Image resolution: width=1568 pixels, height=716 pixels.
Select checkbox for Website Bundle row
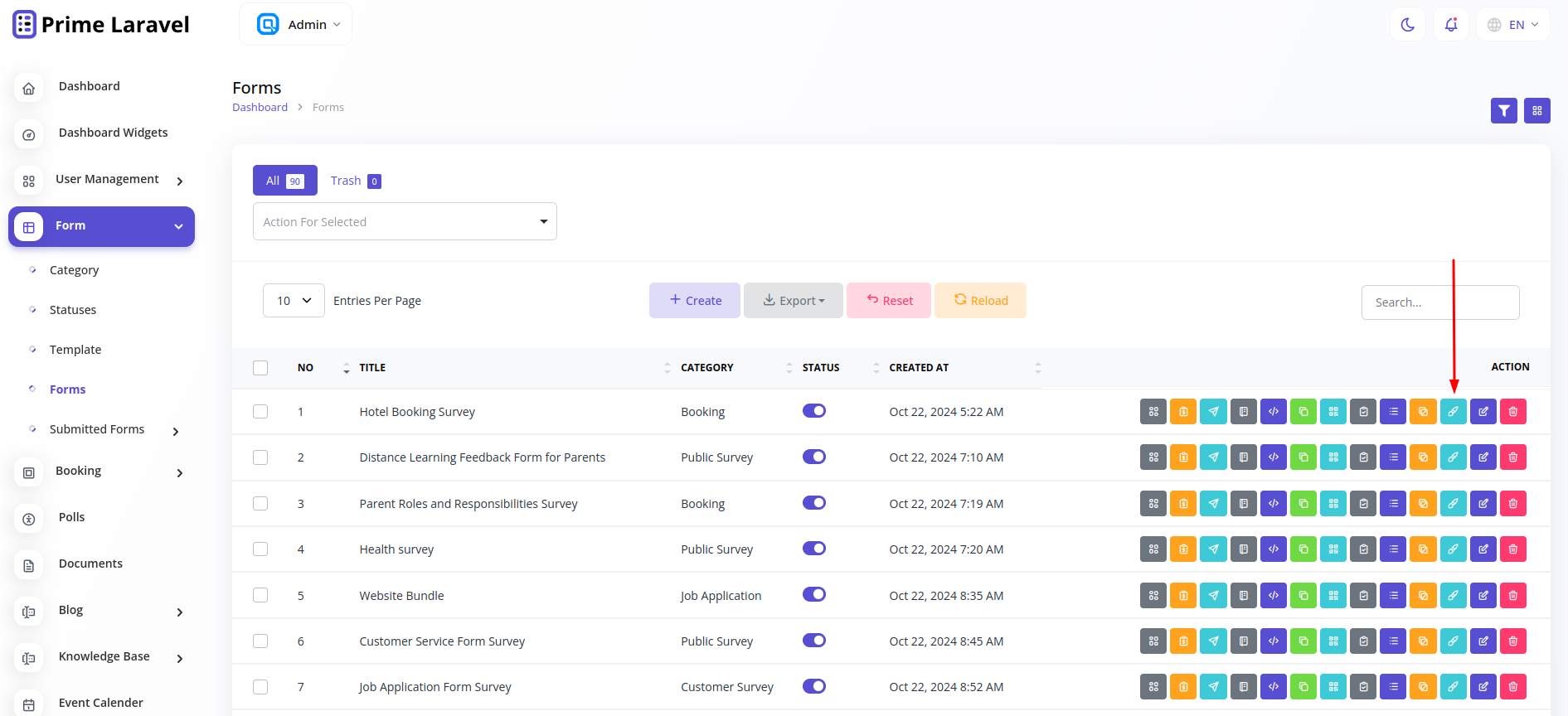260,595
